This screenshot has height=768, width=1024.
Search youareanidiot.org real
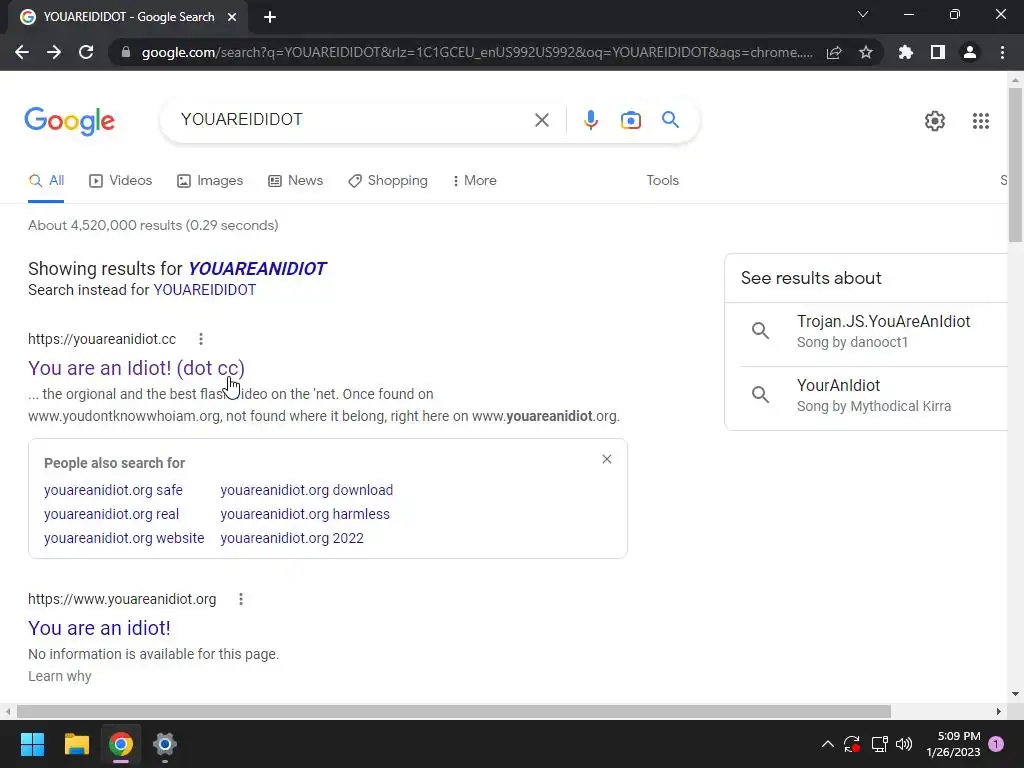click(x=111, y=514)
